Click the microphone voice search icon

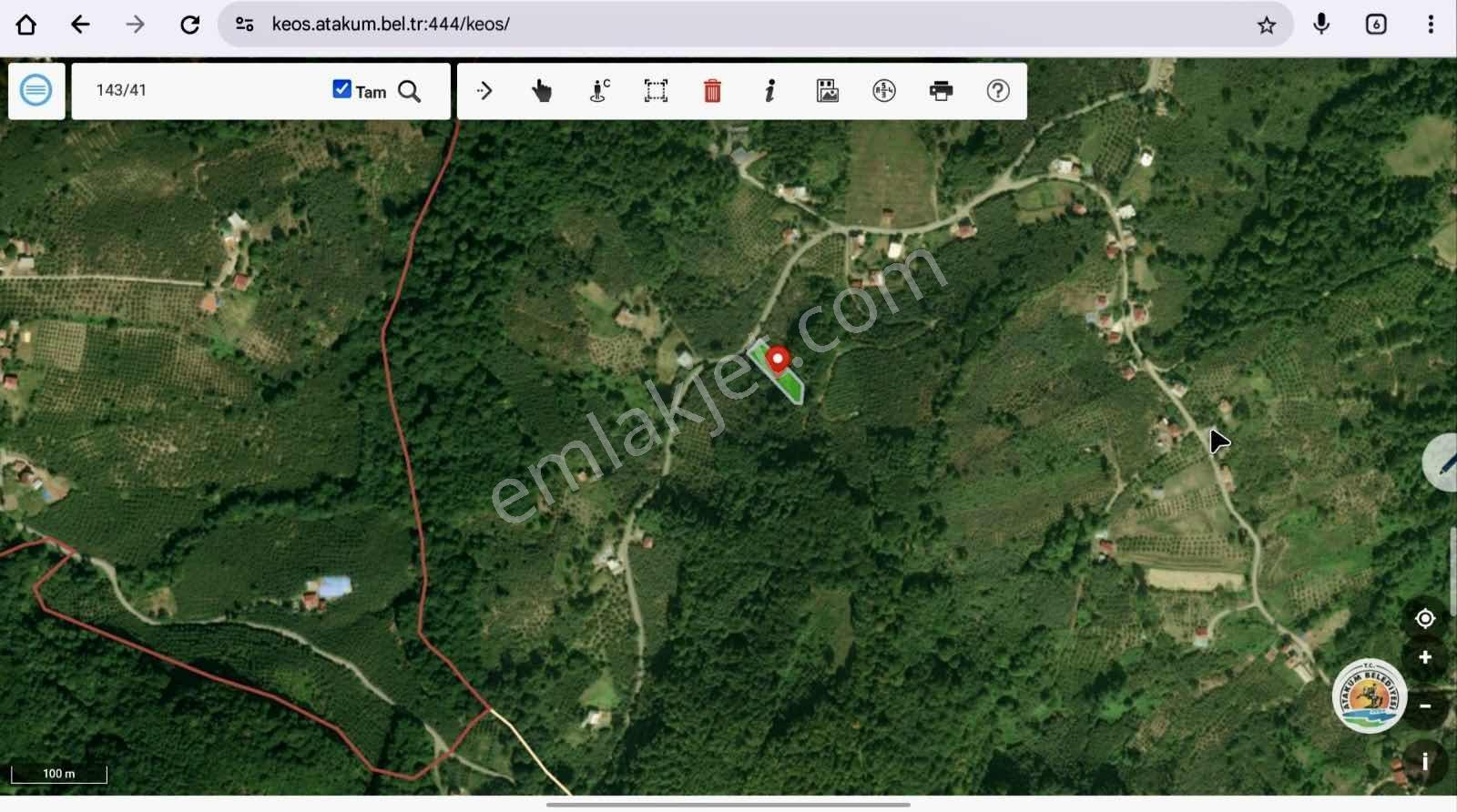(x=1321, y=25)
